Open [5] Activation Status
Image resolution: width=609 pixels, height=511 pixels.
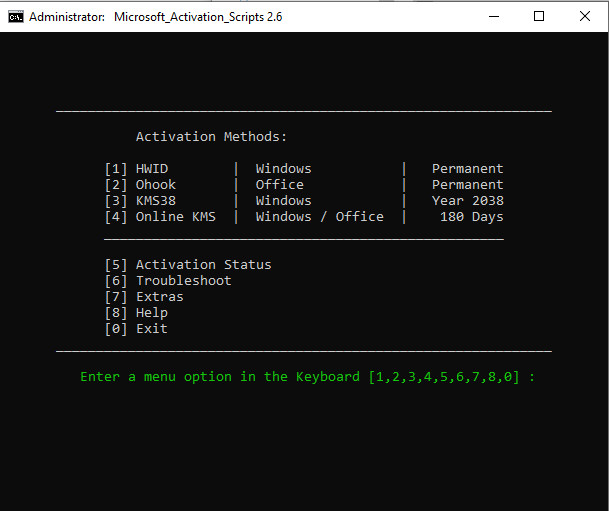188,265
